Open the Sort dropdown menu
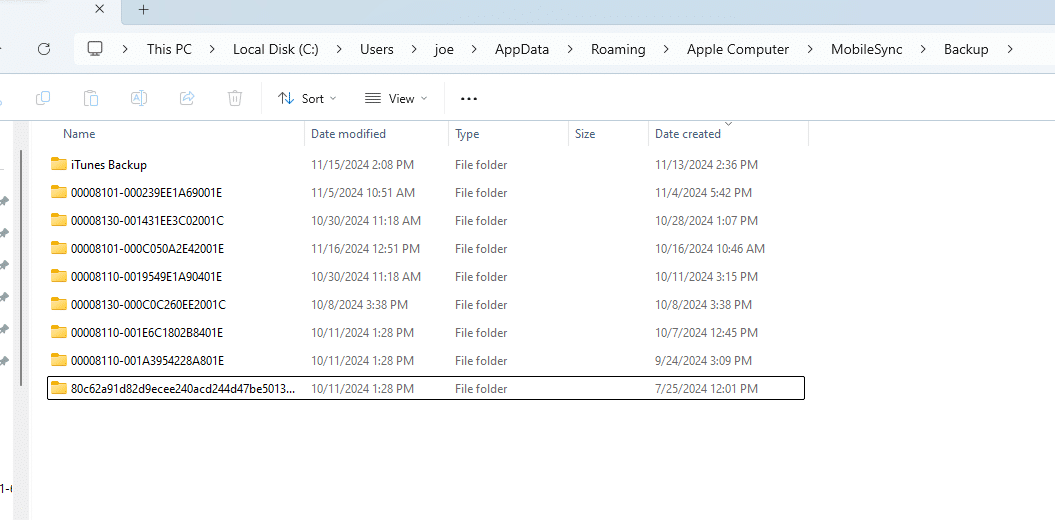Image resolution: width=1055 pixels, height=520 pixels. tap(307, 98)
